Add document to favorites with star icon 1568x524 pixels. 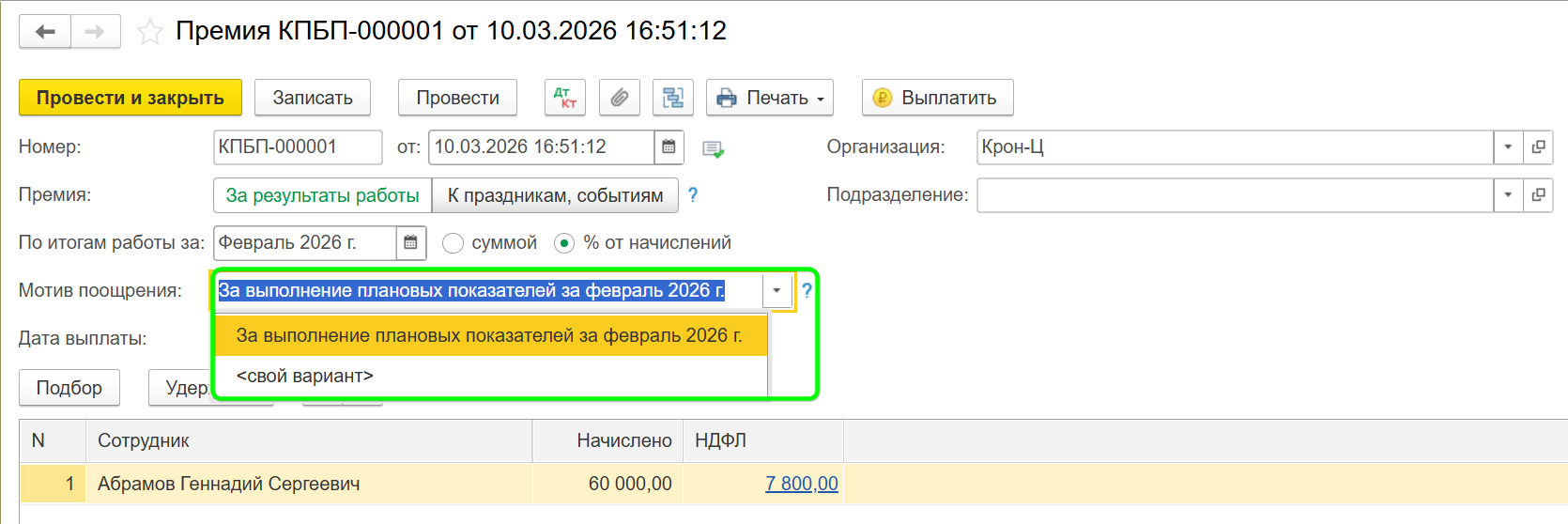click(x=150, y=32)
